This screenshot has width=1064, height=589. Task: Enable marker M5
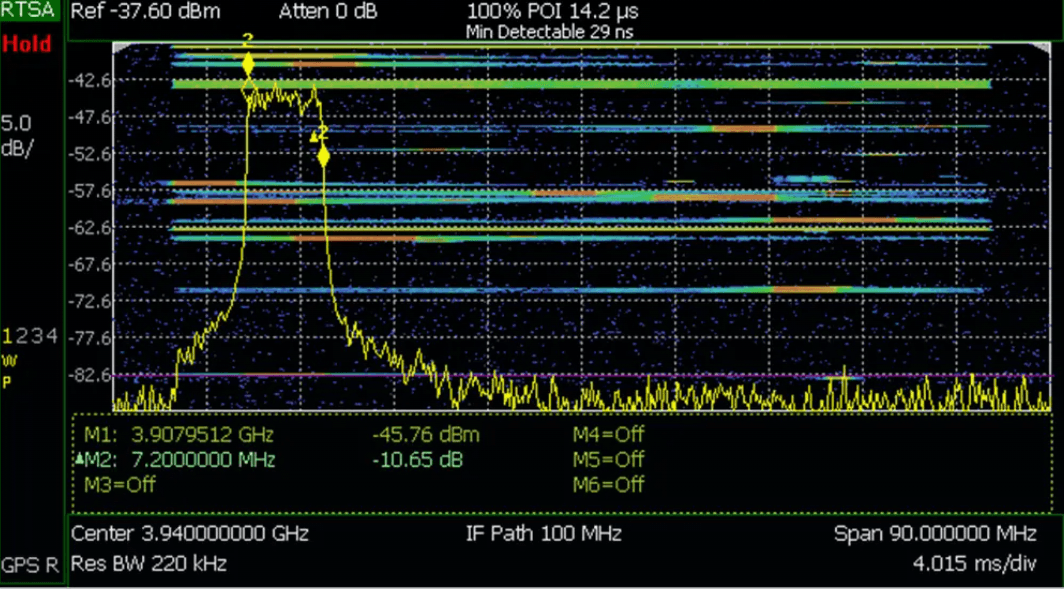coord(611,460)
